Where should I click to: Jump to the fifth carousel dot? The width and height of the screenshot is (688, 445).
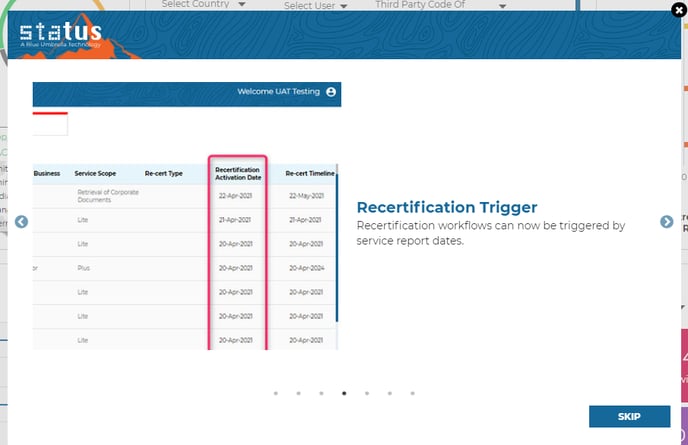click(x=367, y=393)
